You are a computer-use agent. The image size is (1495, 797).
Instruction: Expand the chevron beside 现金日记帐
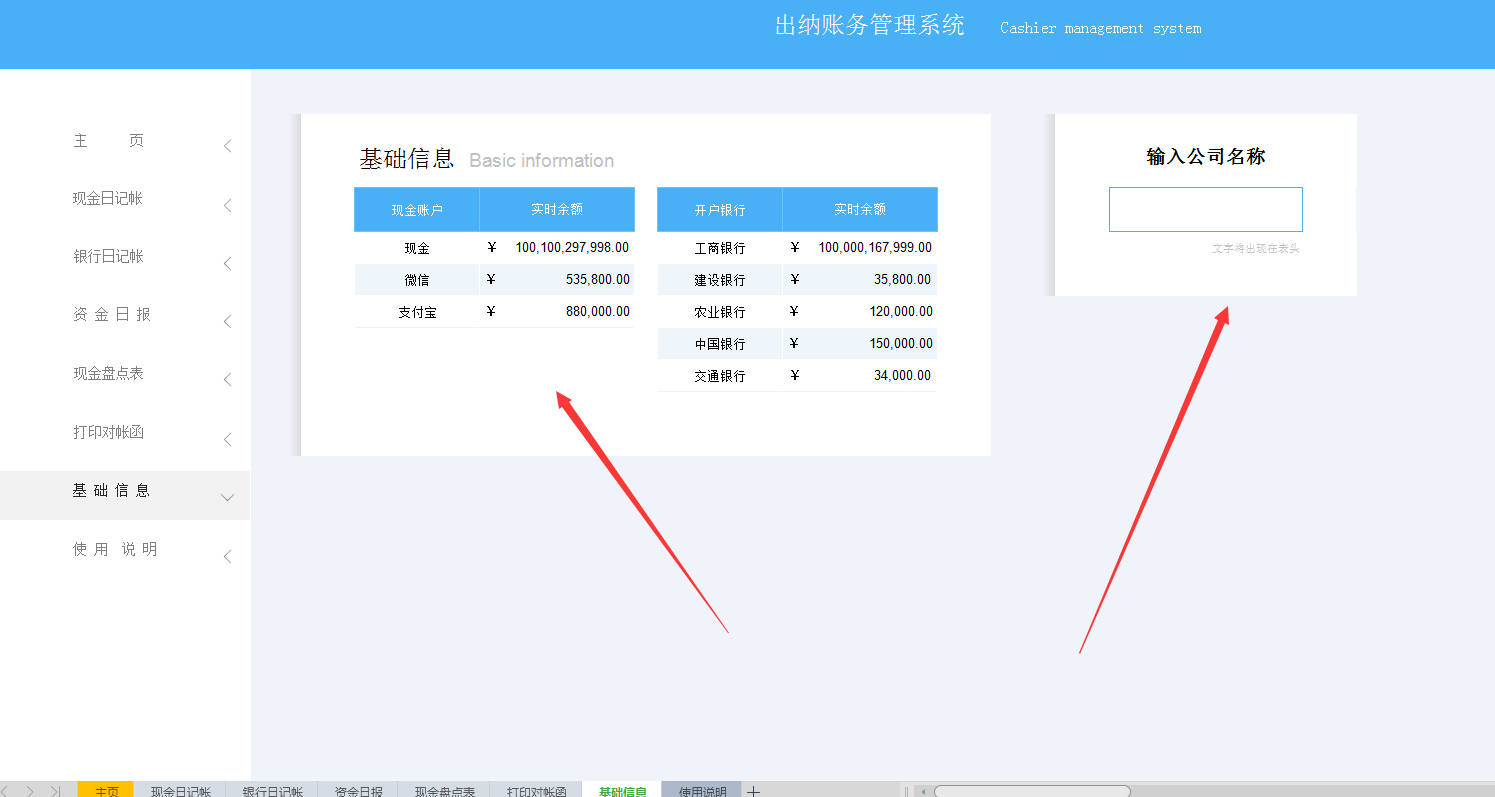click(x=227, y=204)
